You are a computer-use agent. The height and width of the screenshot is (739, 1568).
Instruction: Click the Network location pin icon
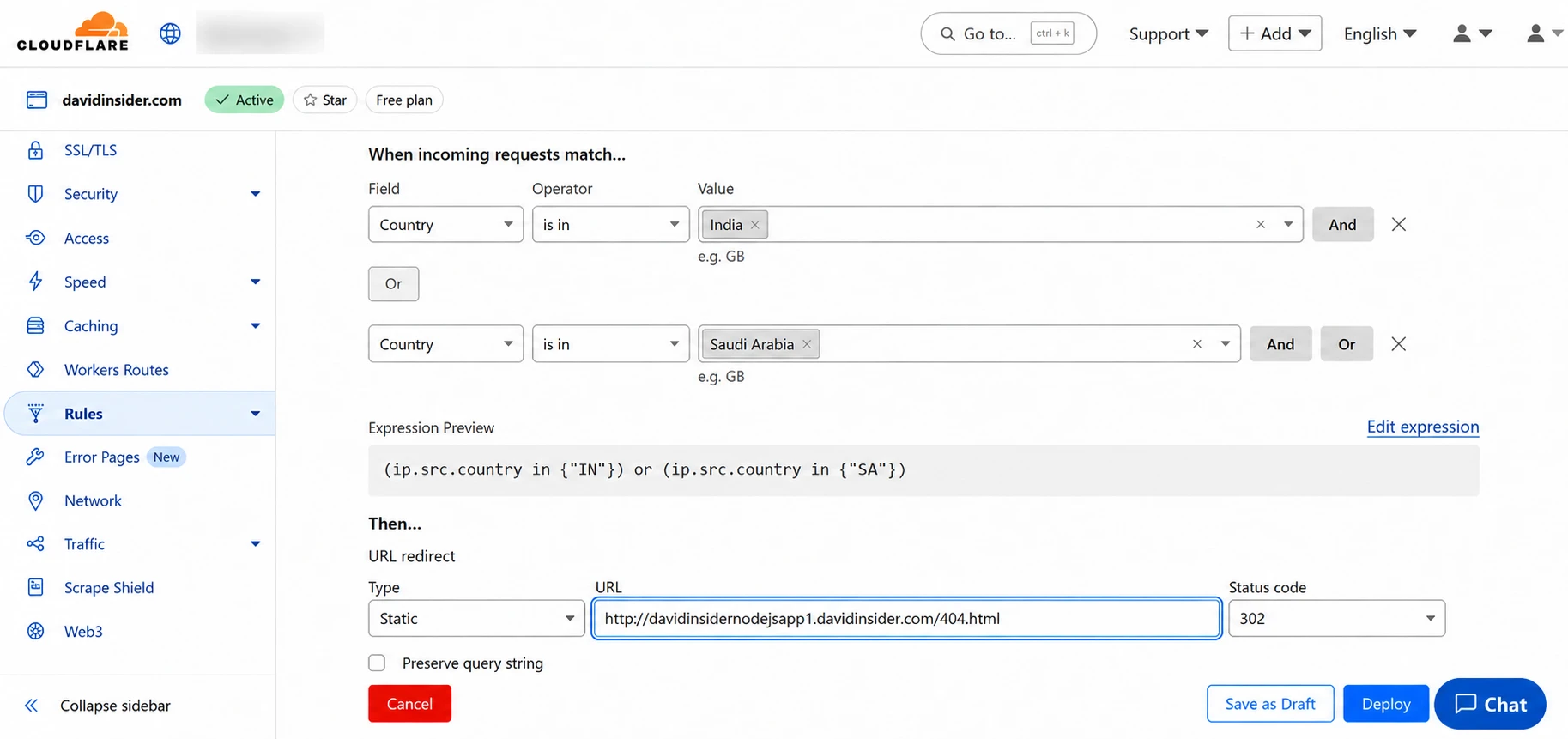coord(35,500)
